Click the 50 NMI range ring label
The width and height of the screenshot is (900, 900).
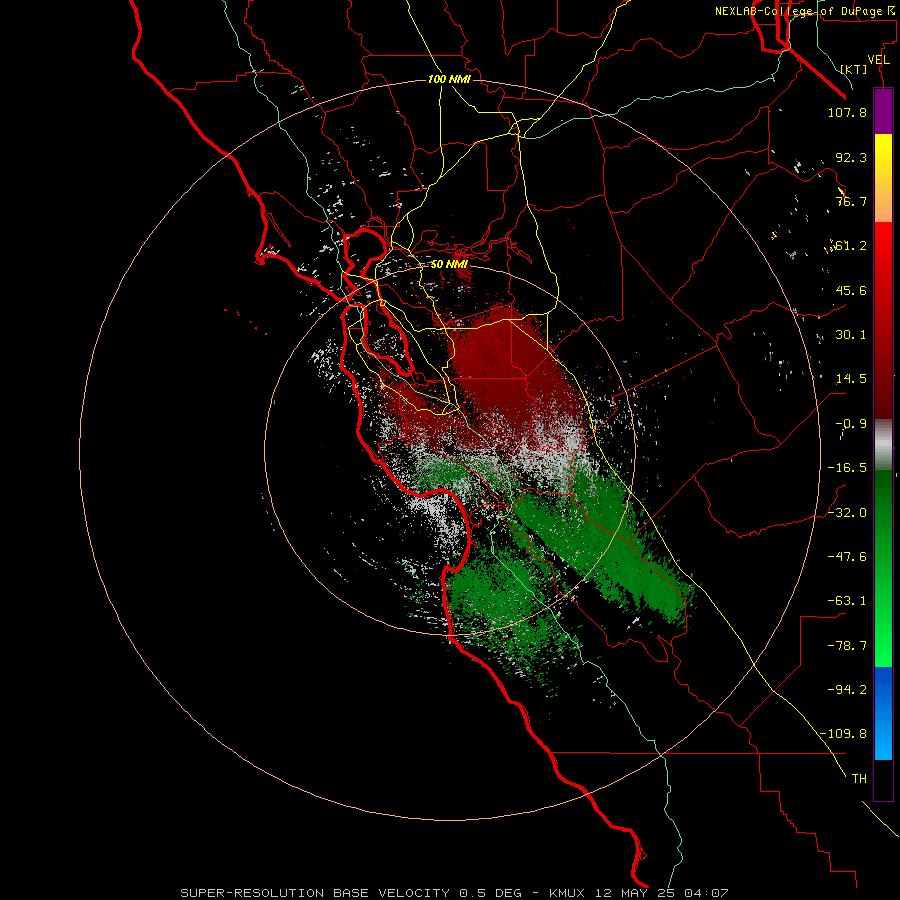point(449,265)
